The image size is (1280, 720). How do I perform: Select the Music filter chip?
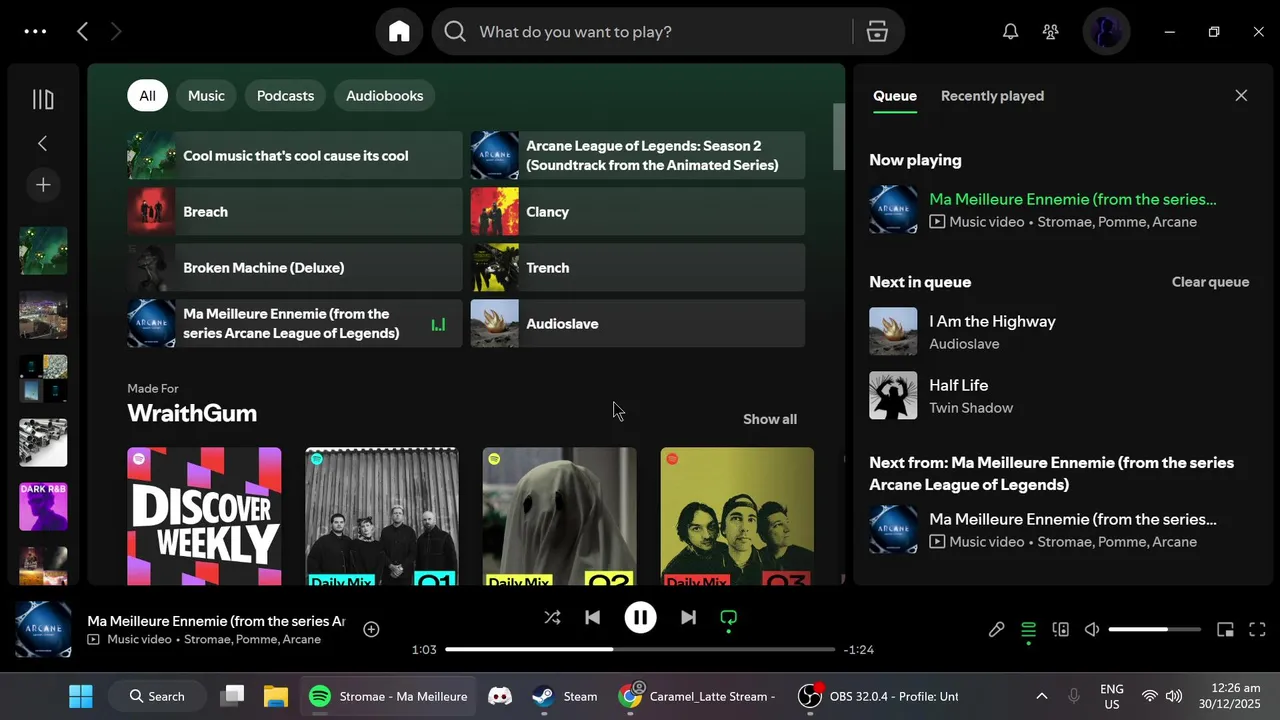[x=206, y=96]
